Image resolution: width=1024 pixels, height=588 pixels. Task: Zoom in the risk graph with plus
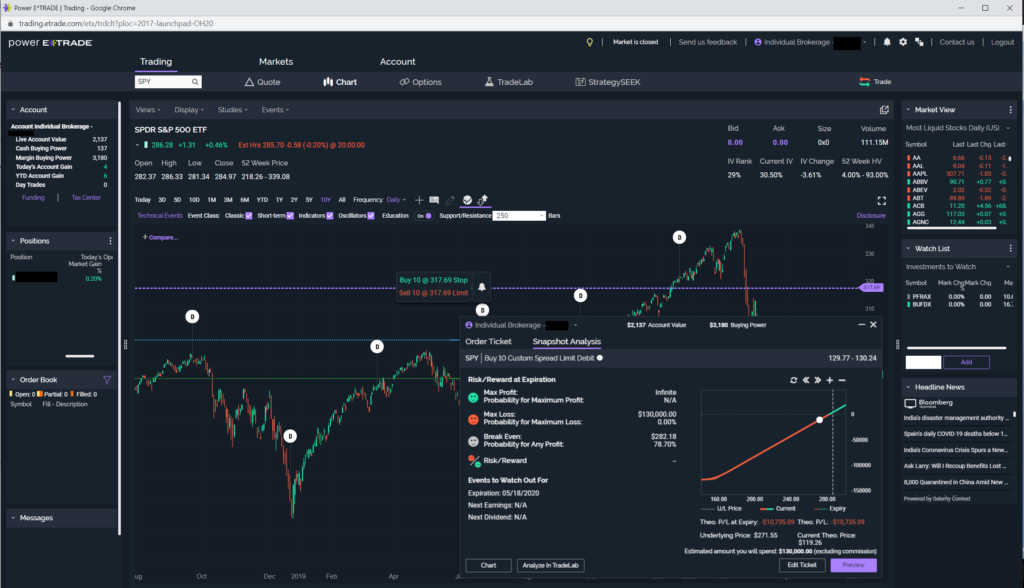coord(830,380)
